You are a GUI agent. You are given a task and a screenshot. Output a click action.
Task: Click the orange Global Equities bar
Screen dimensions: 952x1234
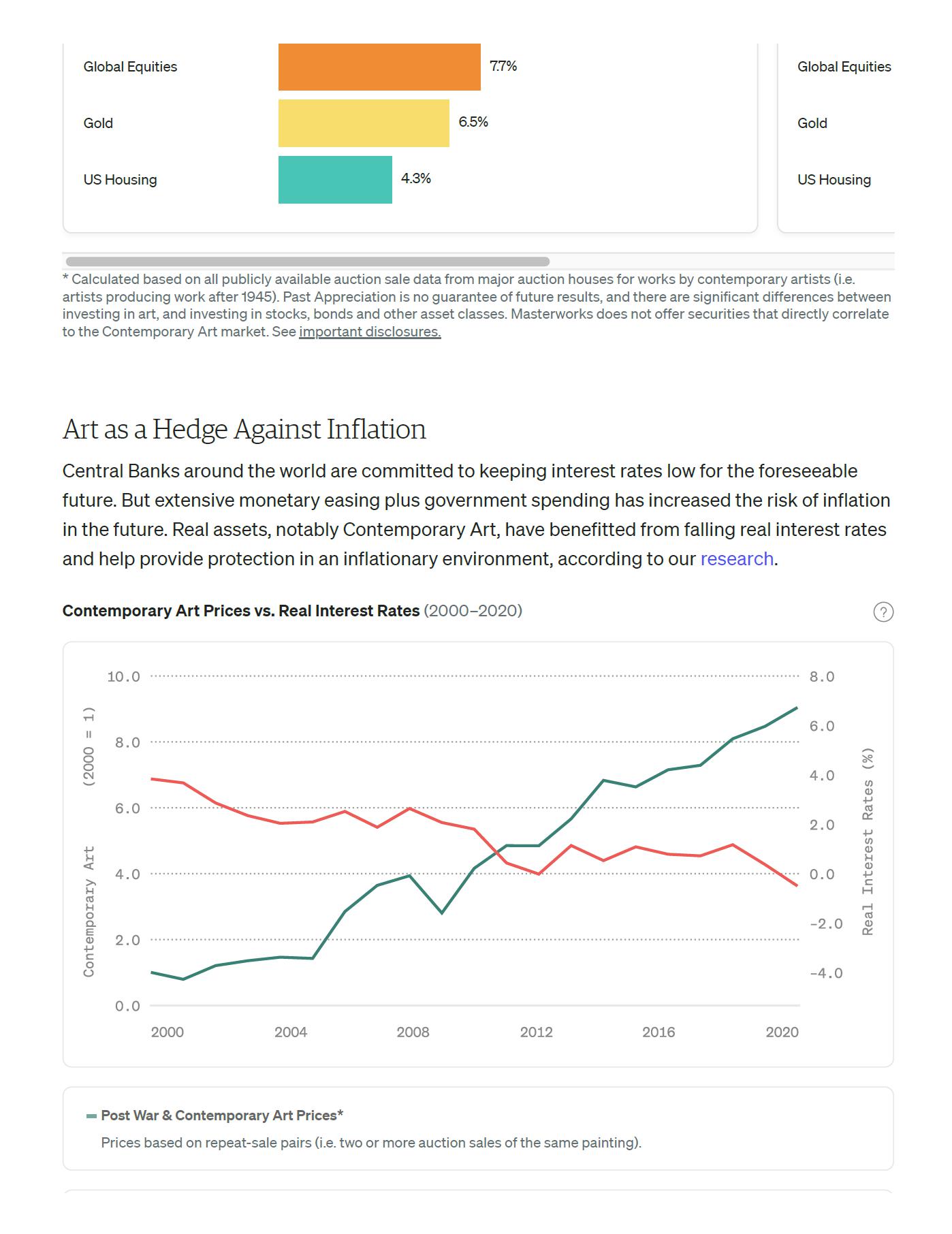coord(379,67)
